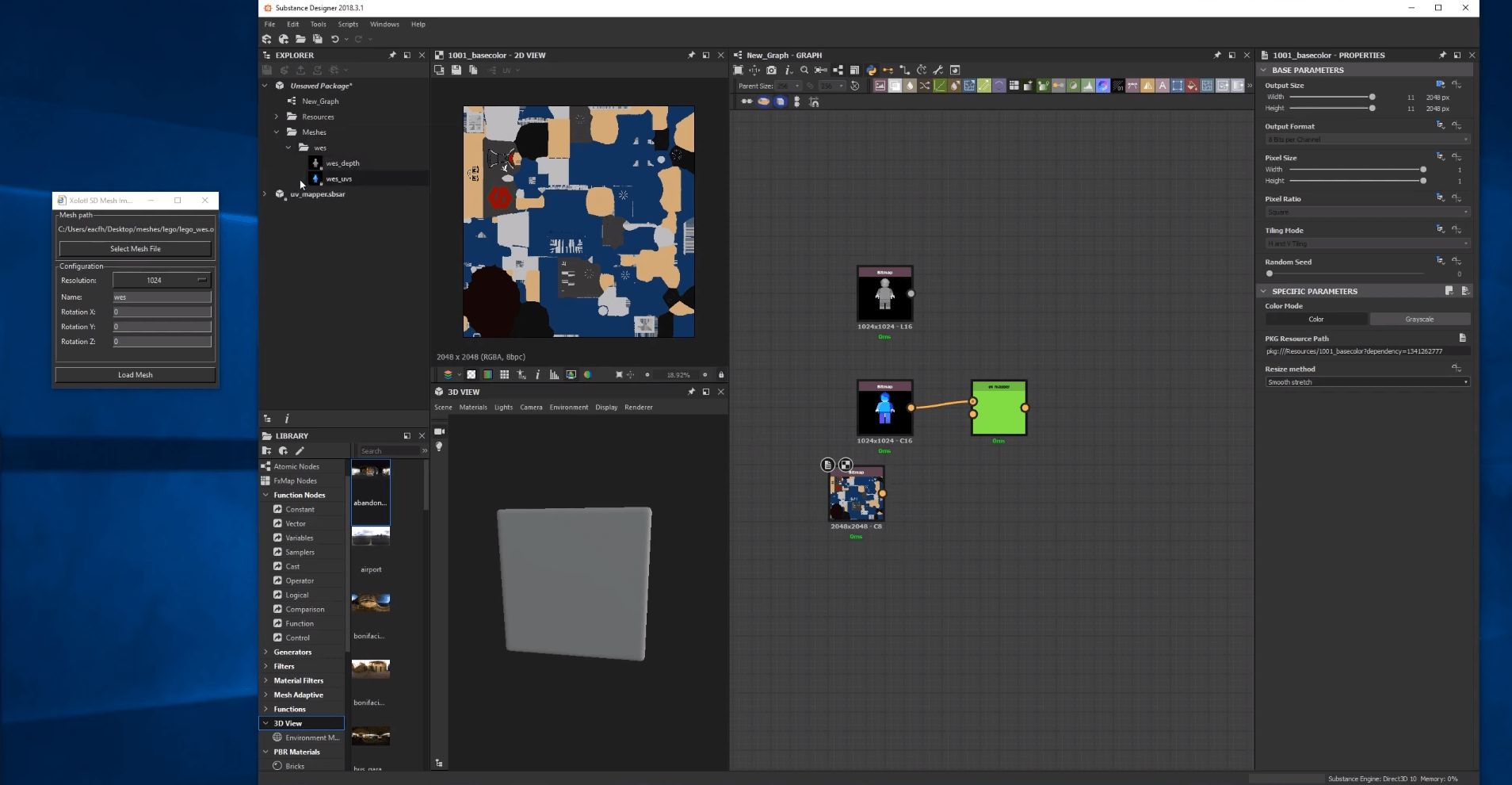Expand uv_mapper.sbsar package in Explorer
The height and width of the screenshot is (785, 1512).
(265, 193)
